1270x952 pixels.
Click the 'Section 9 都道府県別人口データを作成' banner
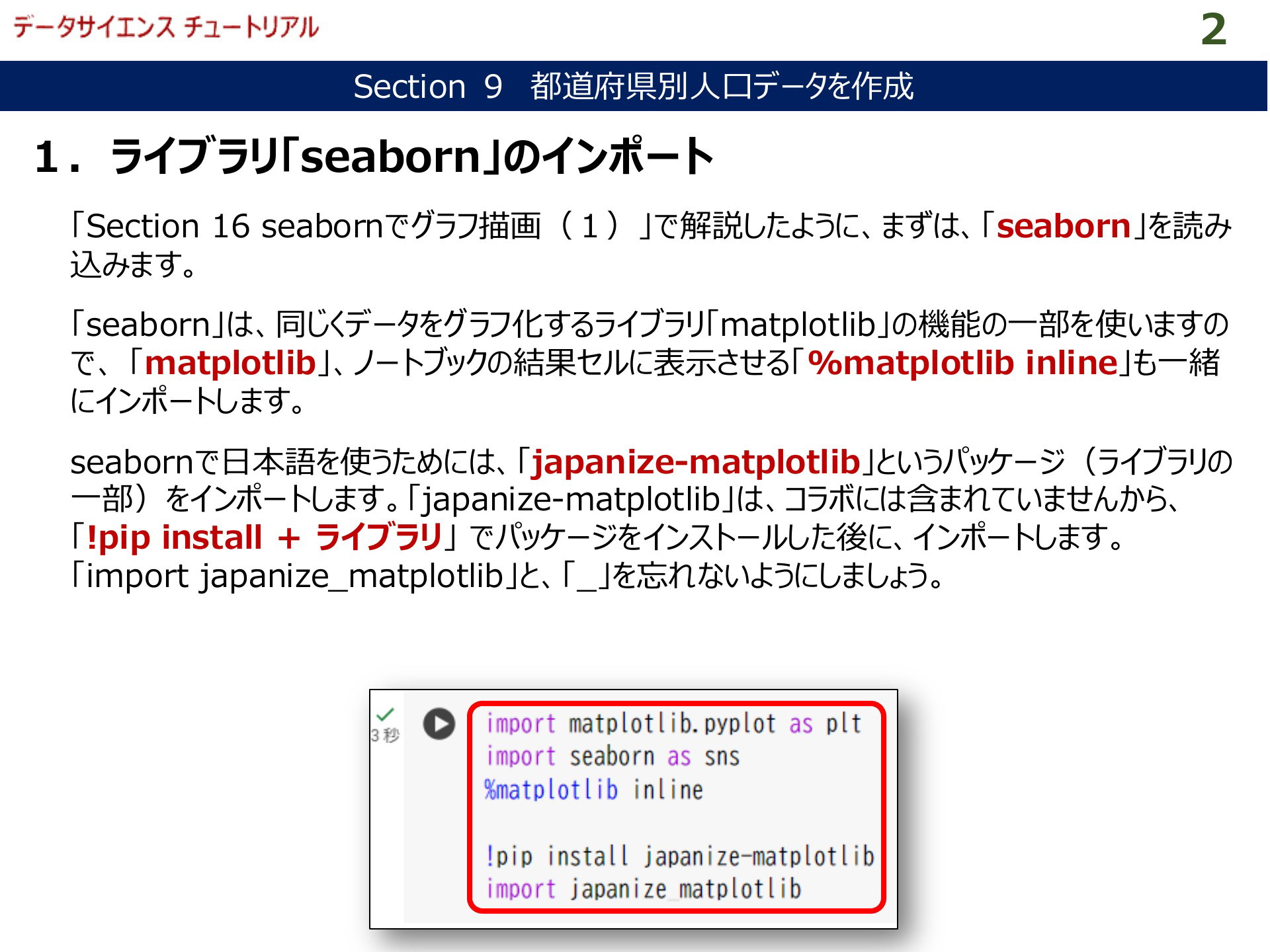tap(634, 86)
